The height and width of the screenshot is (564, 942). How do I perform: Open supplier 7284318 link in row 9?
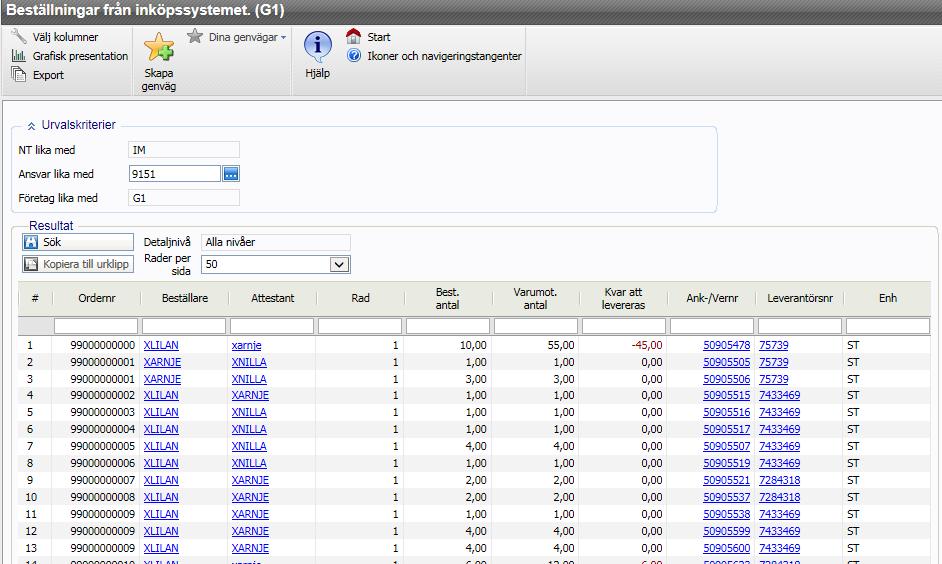[x=779, y=480]
